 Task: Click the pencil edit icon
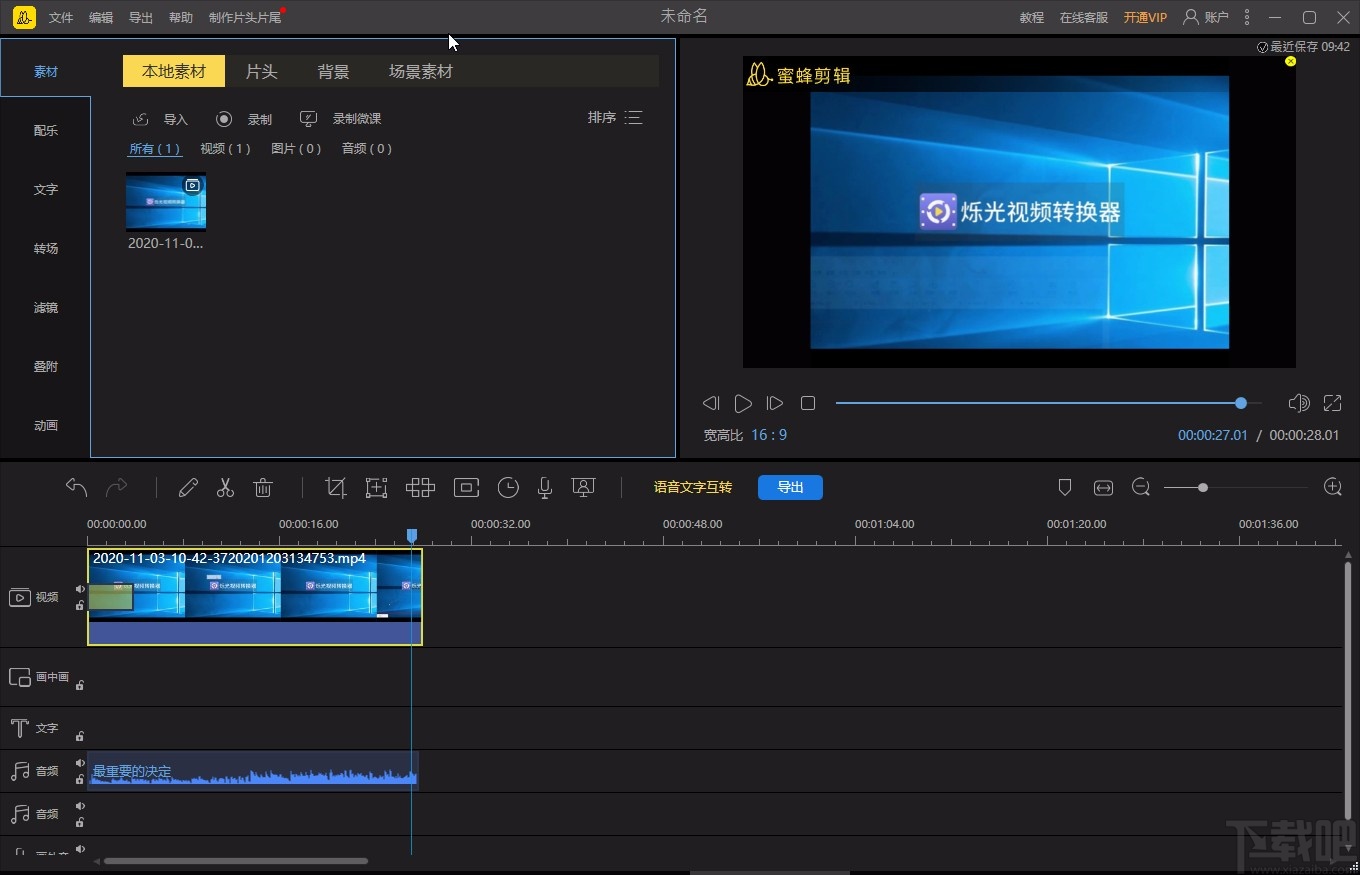(x=188, y=487)
